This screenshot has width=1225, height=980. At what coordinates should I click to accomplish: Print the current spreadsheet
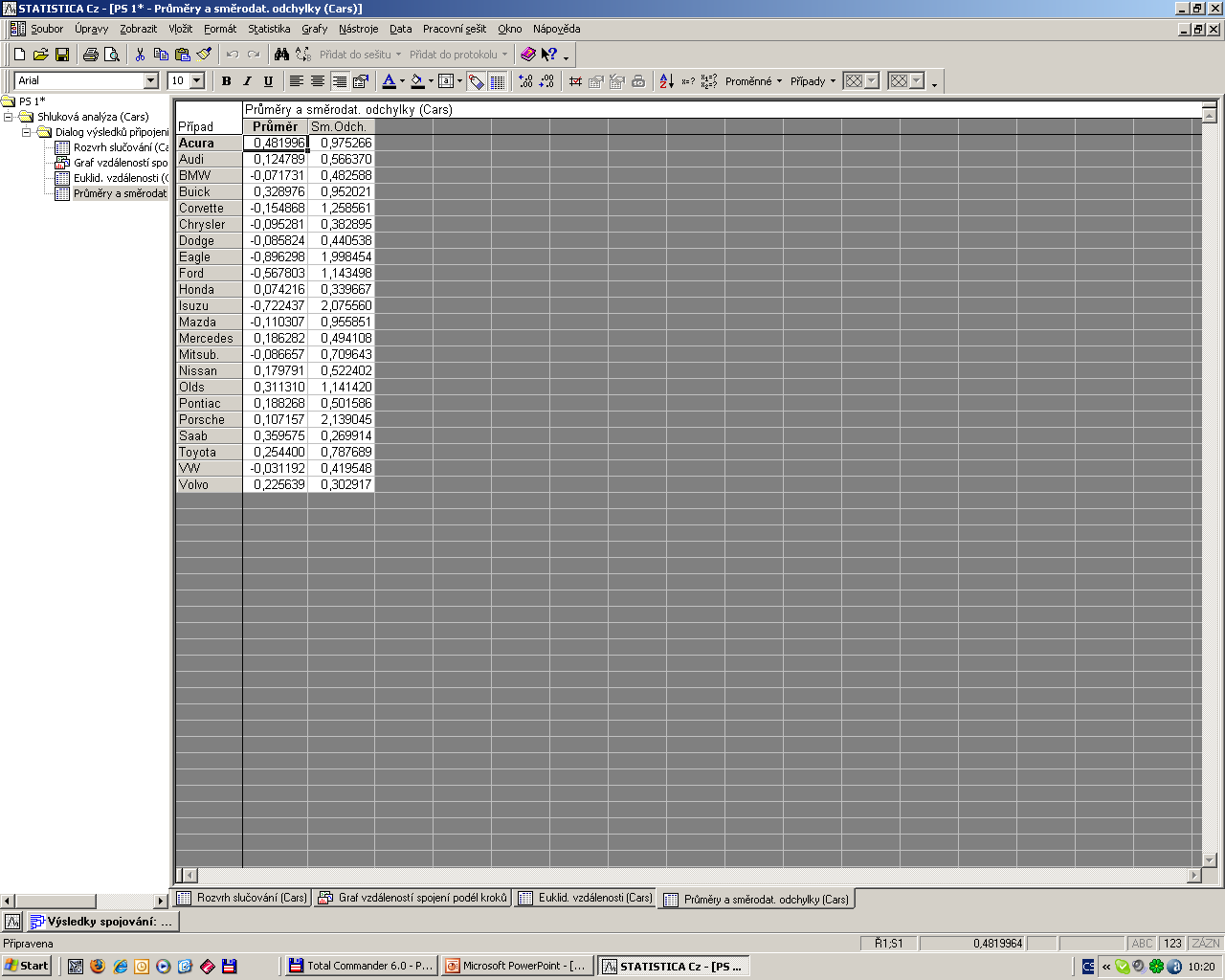coord(91,55)
